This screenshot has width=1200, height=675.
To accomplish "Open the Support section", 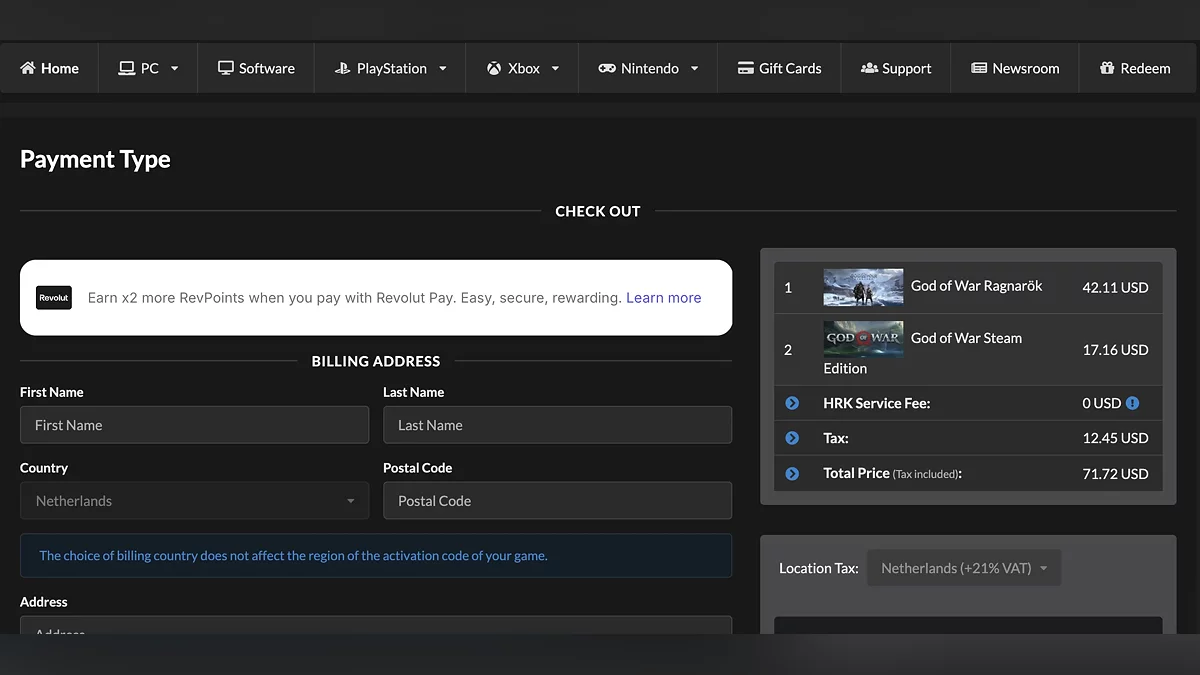I will [895, 68].
